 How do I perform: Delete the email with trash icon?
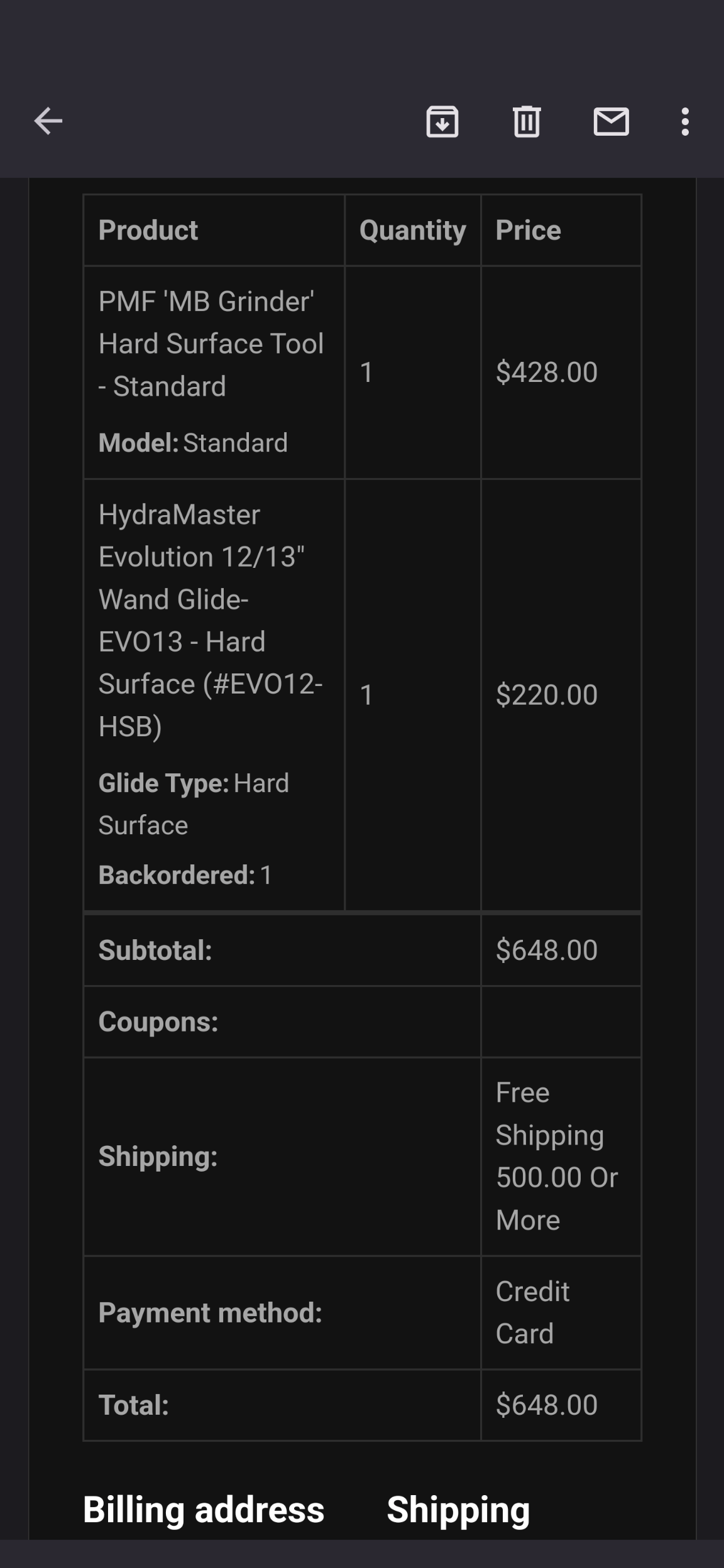(527, 121)
